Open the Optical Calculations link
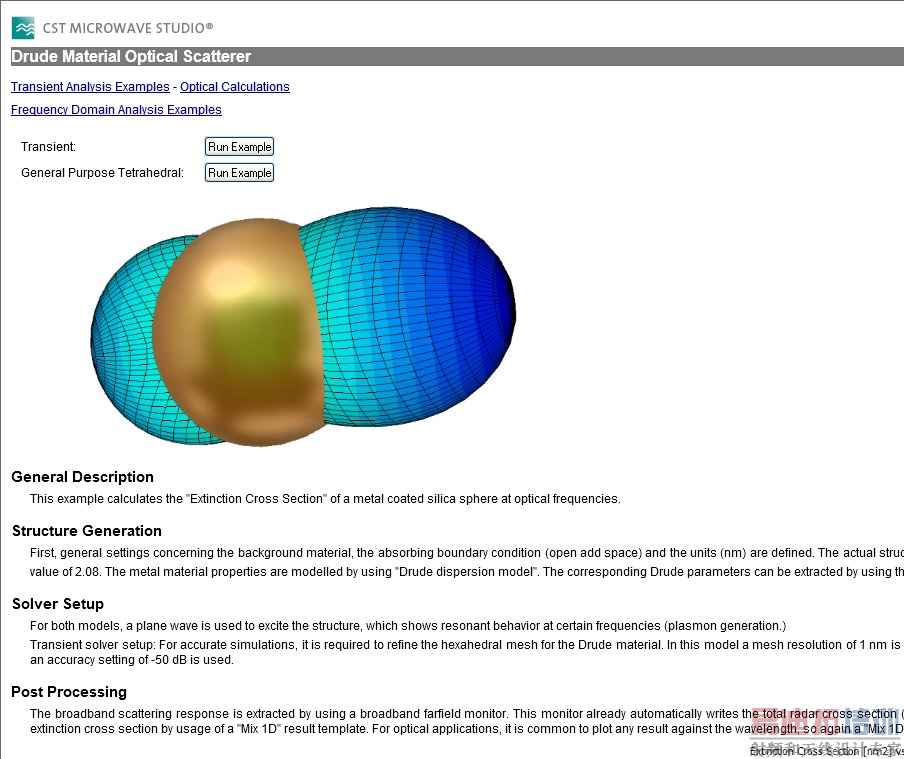 [x=235, y=87]
